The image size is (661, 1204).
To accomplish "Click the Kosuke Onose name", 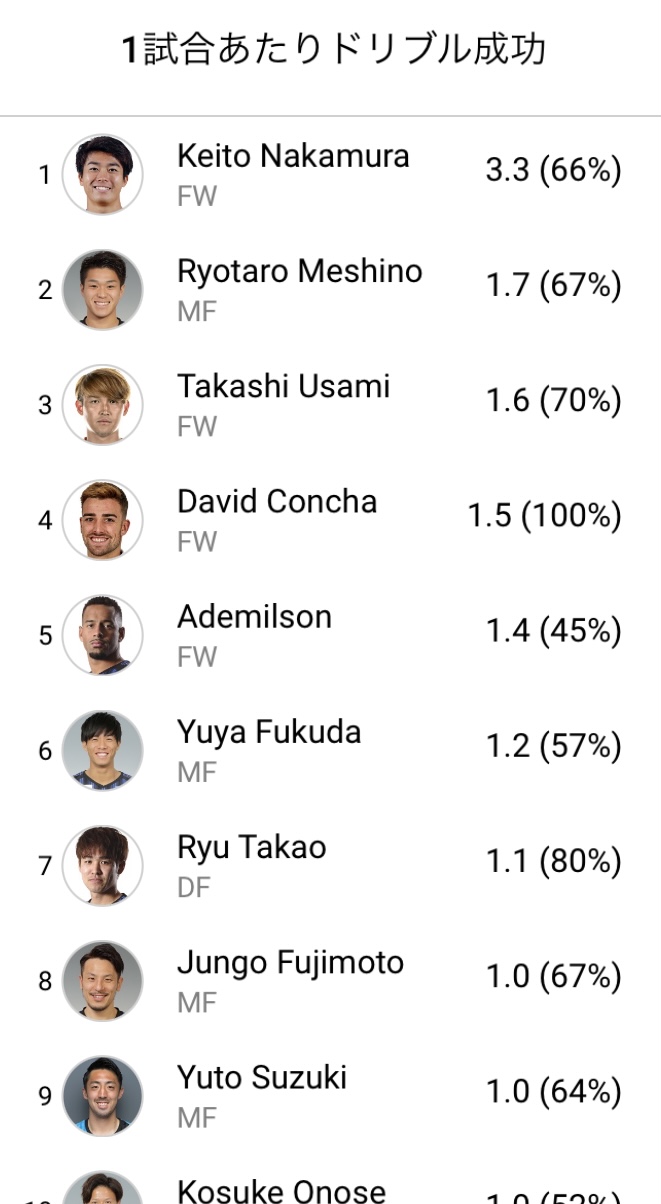I will pos(281,1190).
